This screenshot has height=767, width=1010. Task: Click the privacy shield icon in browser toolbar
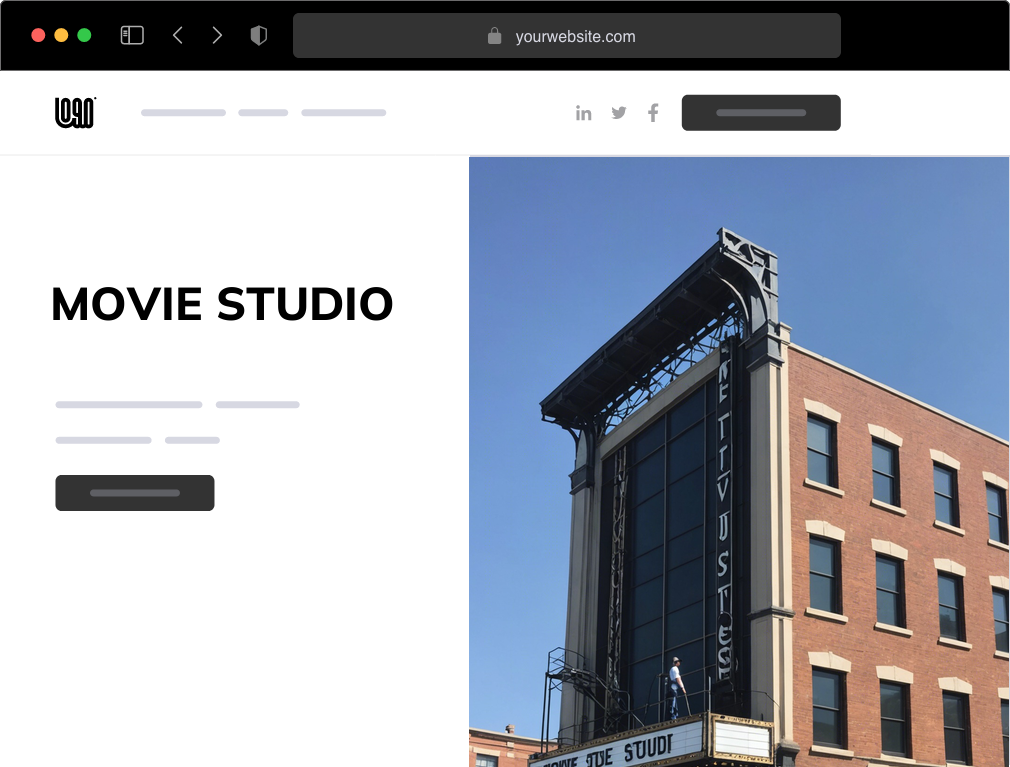[259, 34]
